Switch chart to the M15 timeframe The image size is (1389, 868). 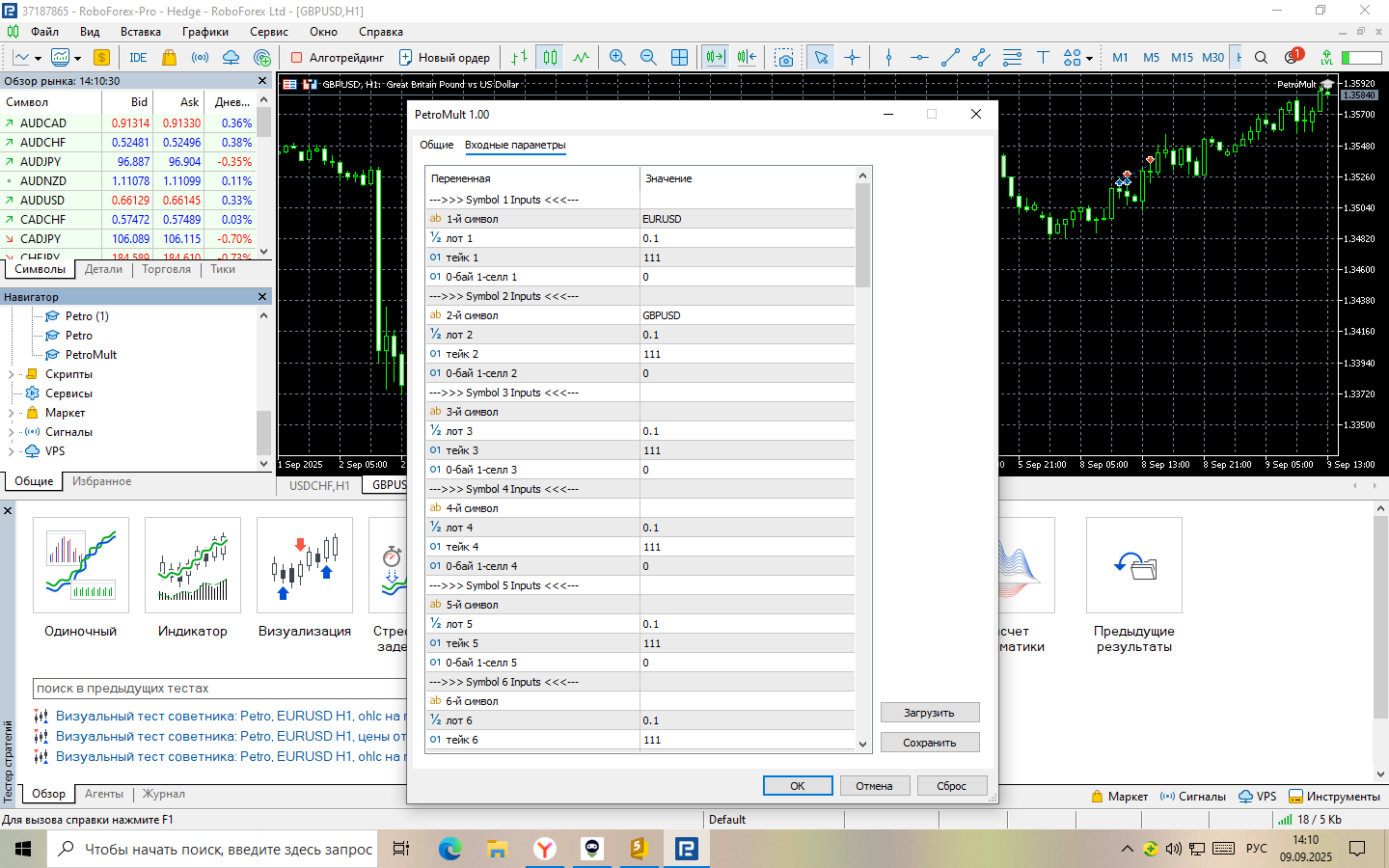coord(1182,58)
